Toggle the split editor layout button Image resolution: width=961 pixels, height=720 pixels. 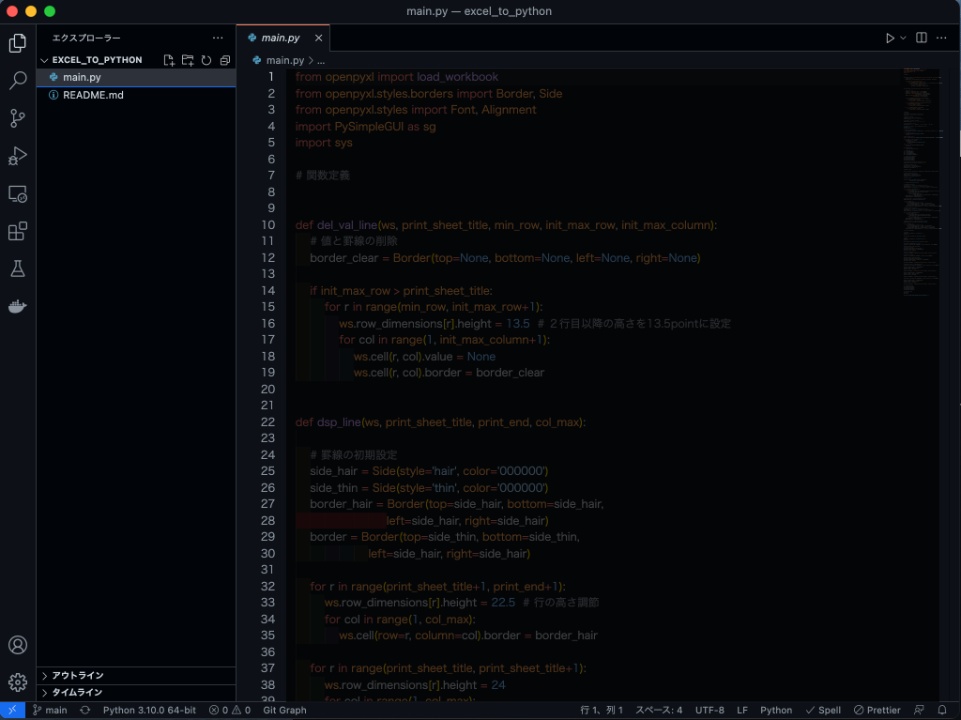coord(921,38)
